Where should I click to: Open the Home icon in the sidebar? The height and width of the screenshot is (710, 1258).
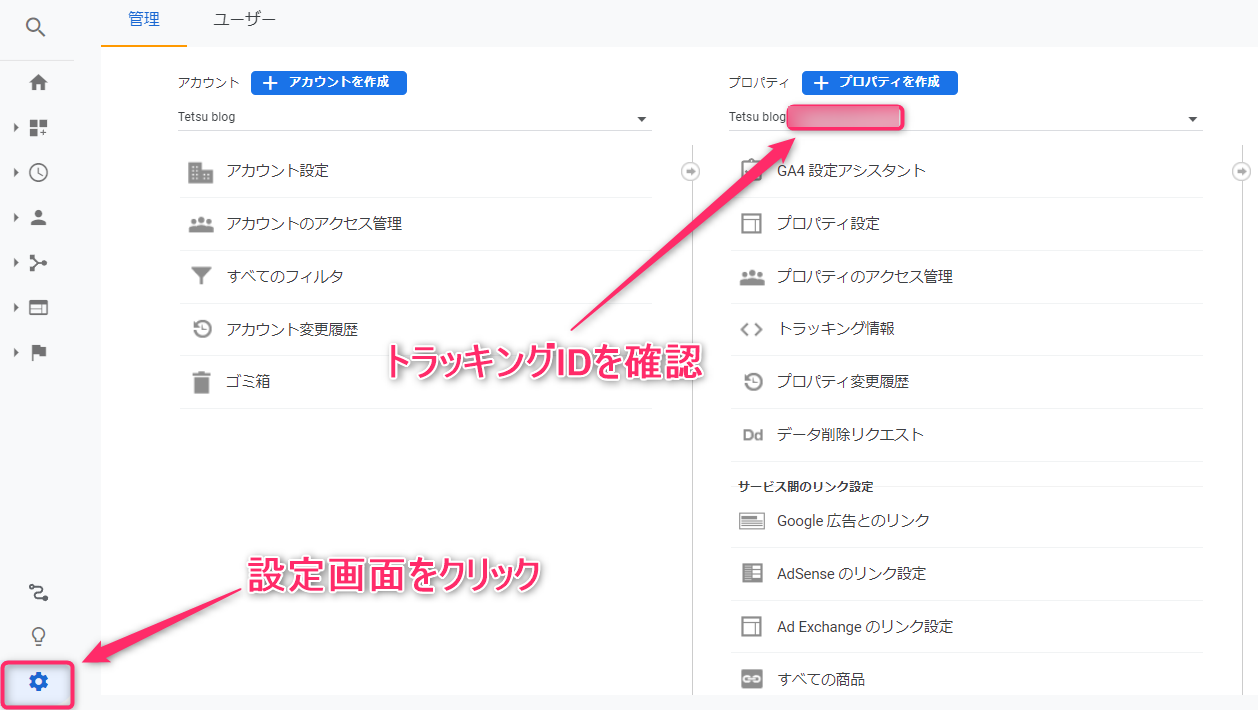click(x=37, y=82)
